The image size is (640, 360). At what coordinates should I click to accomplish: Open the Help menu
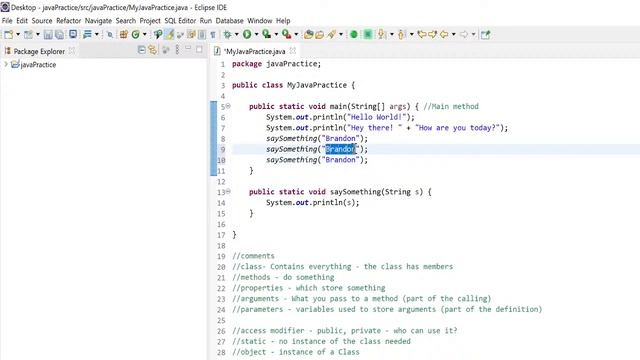(283, 20)
